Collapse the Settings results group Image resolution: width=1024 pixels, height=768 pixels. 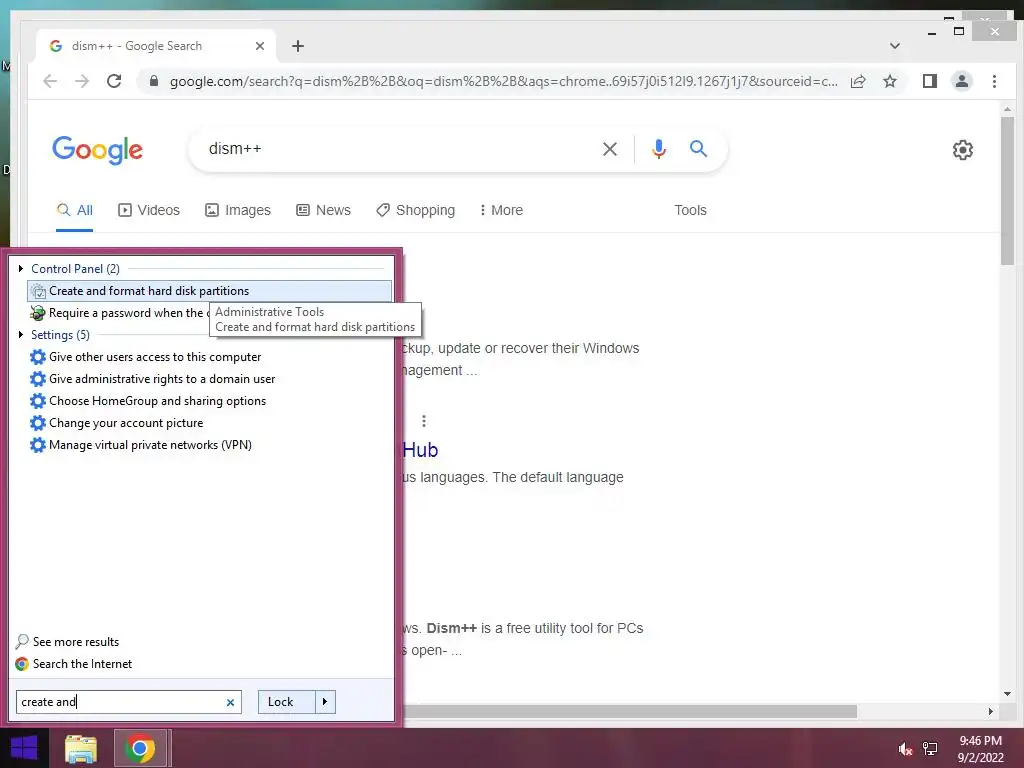21,334
